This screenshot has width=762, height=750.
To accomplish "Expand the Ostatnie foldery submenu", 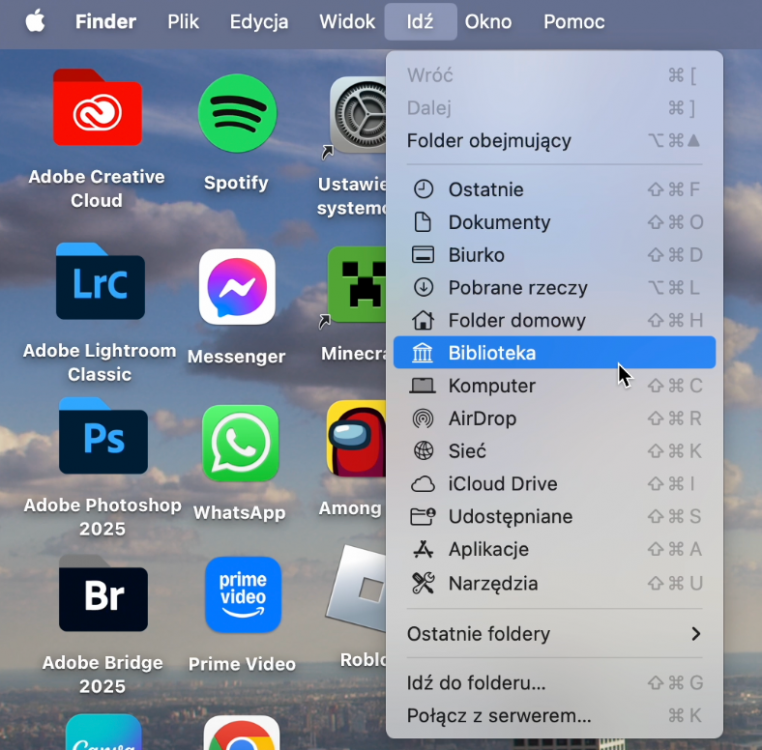I will 554,634.
